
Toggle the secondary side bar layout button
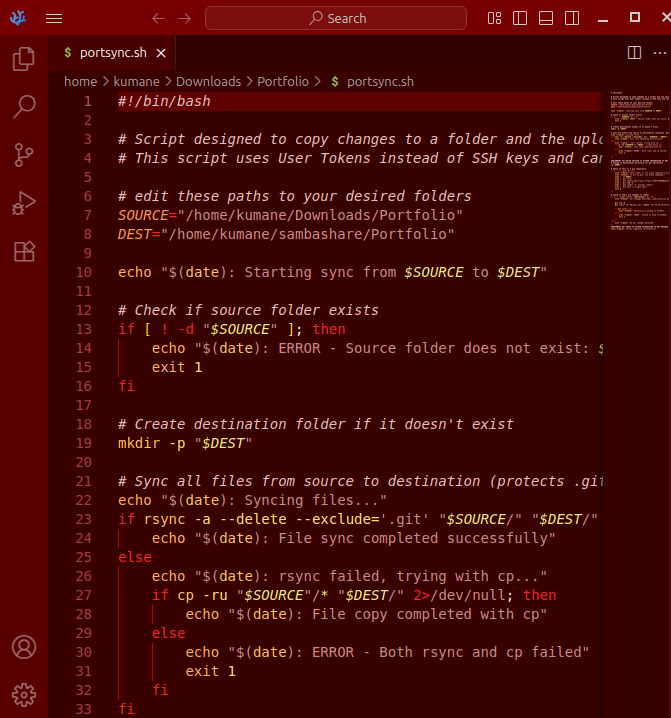coord(570,18)
